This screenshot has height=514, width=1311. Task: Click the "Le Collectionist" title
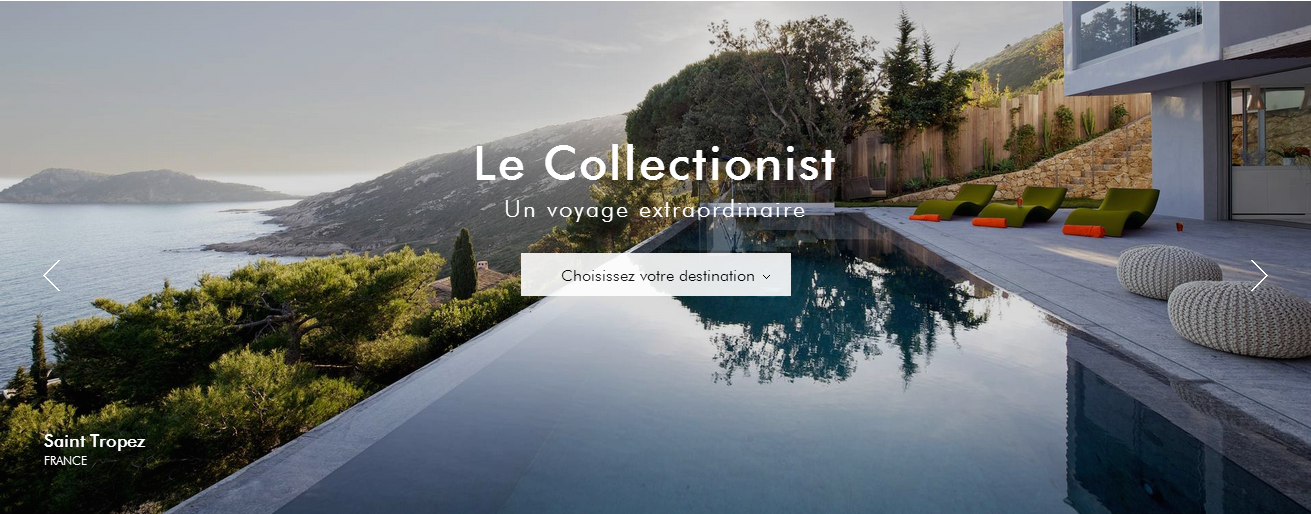[655, 163]
